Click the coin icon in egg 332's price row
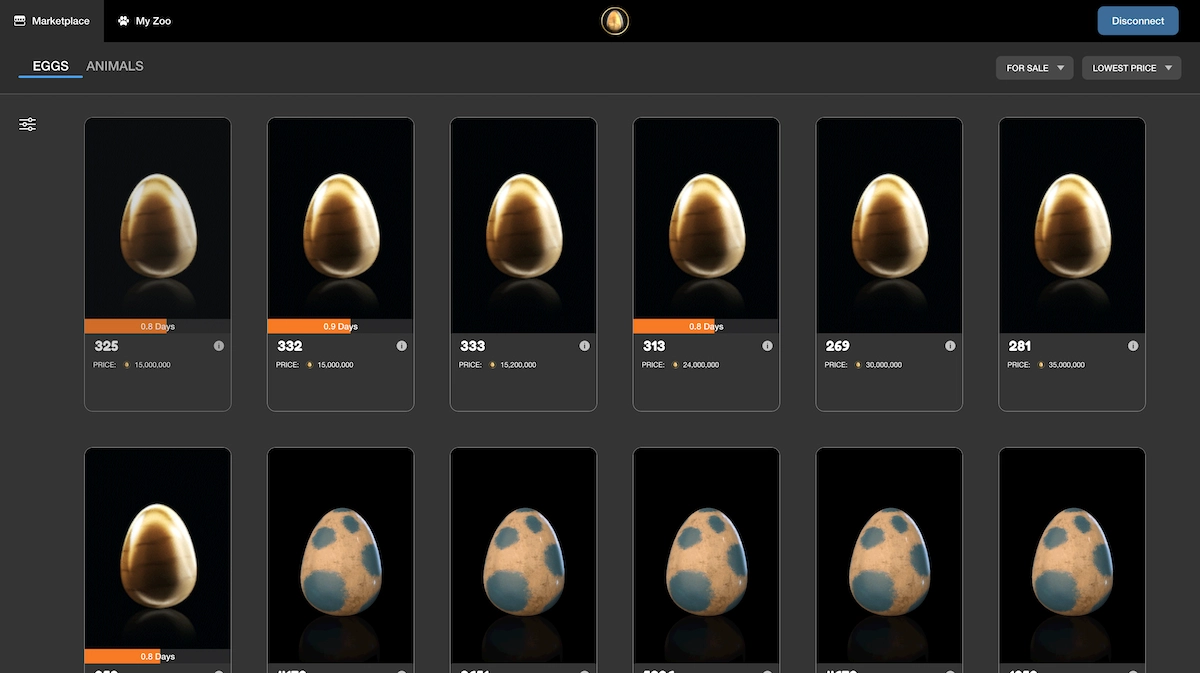This screenshot has height=673, width=1200. [309, 365]
